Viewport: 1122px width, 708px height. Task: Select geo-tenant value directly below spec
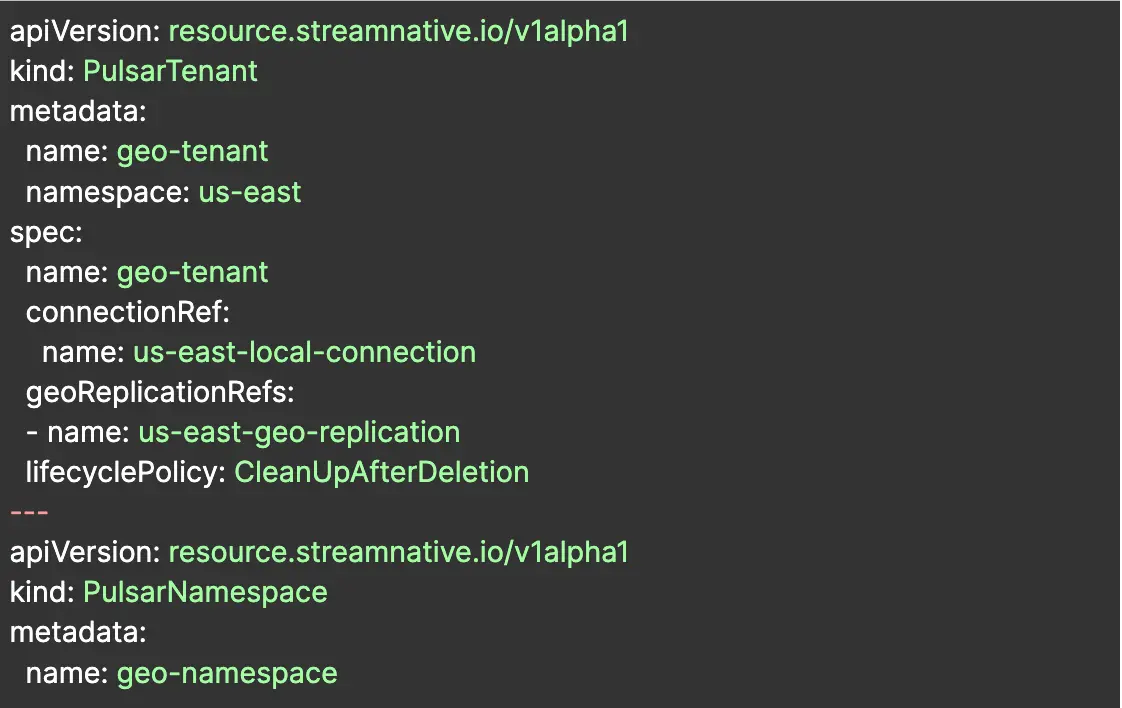(x=193, y=272)
